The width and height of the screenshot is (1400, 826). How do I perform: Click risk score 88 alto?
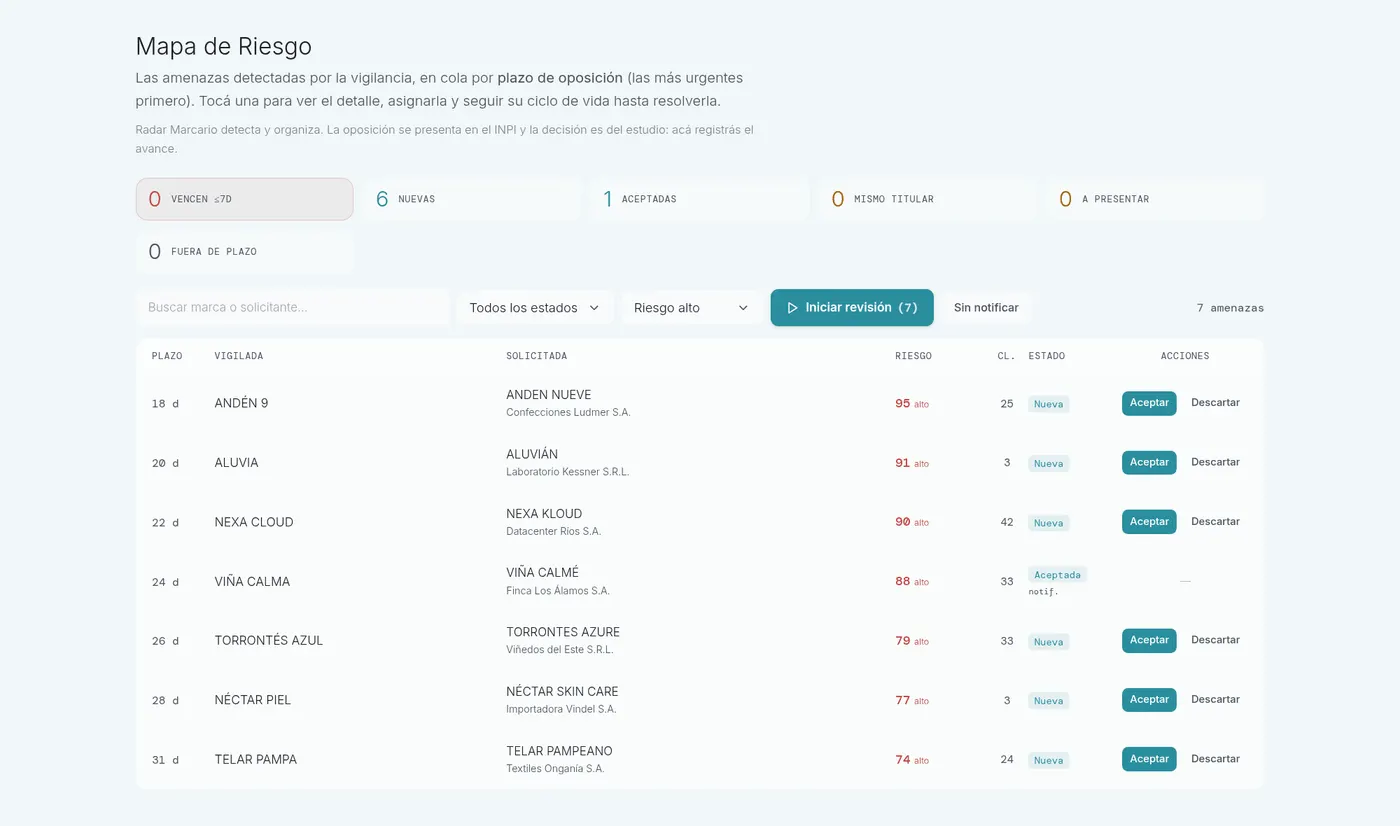click(x=912, y=582)
